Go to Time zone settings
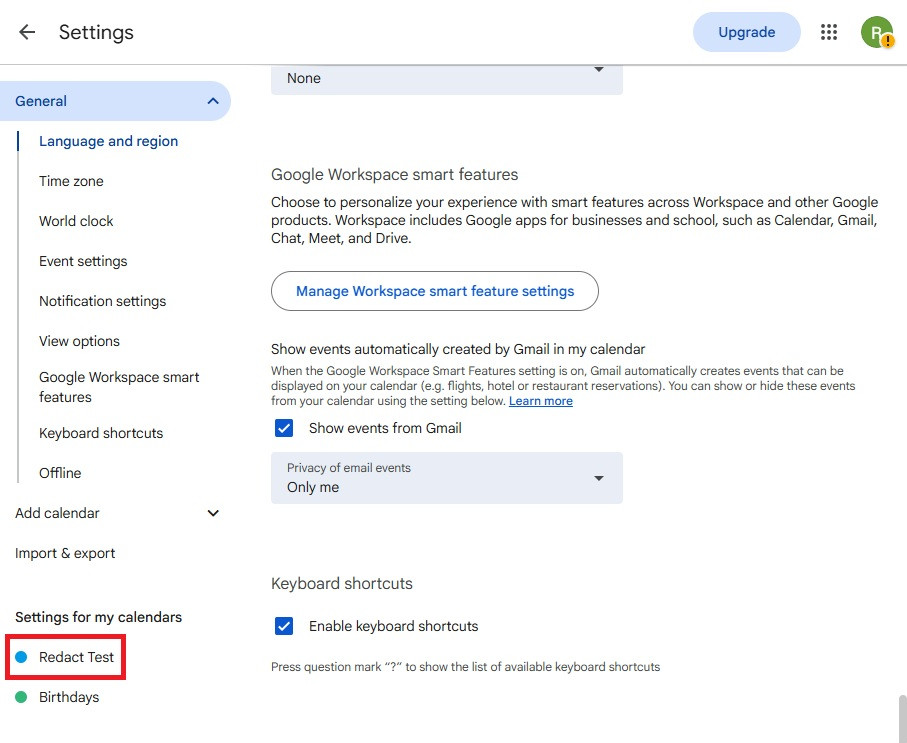Screen dimensions: 907x743 tap(71, 181)
